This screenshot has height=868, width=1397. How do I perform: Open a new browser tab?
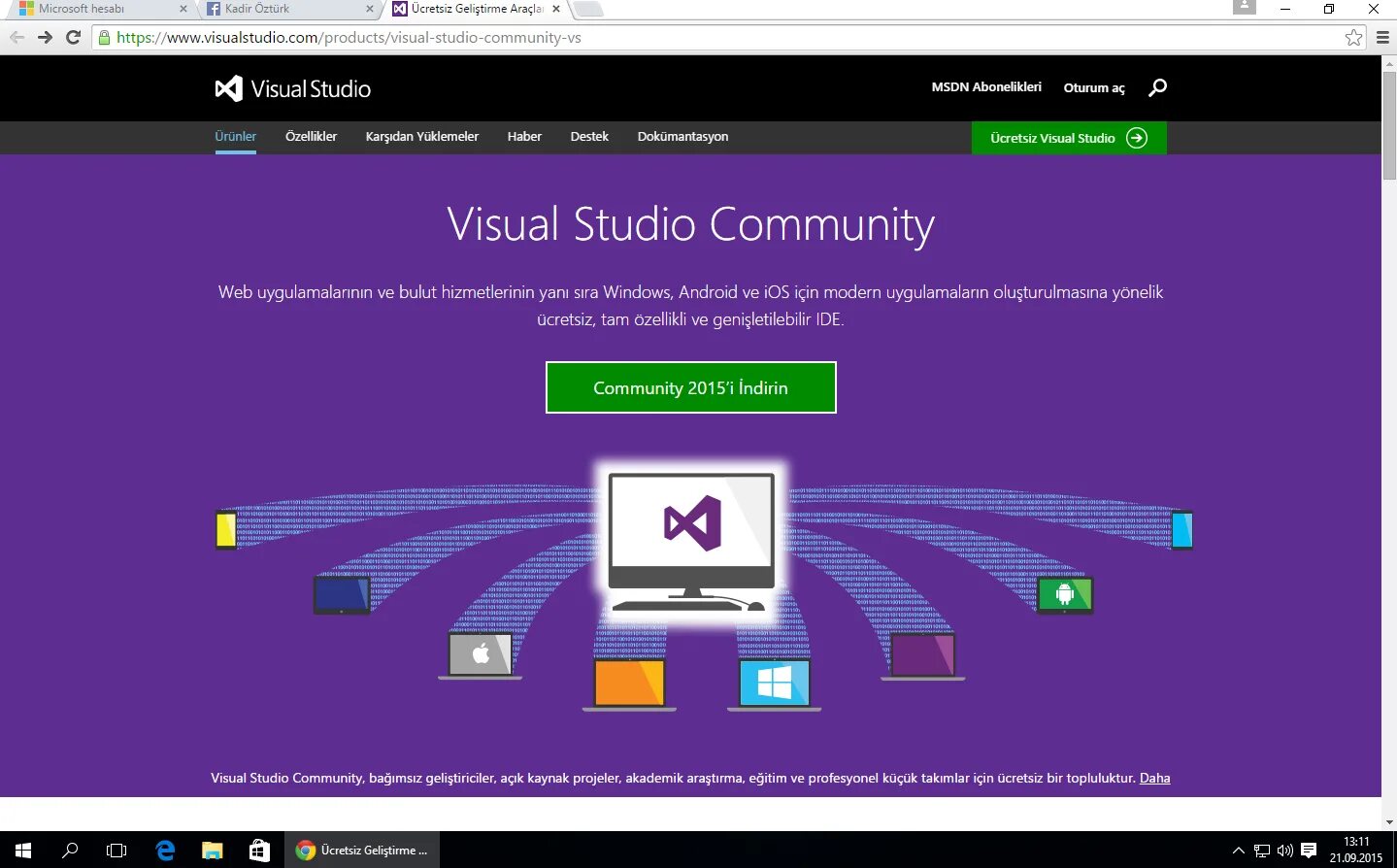pos(588,10)
